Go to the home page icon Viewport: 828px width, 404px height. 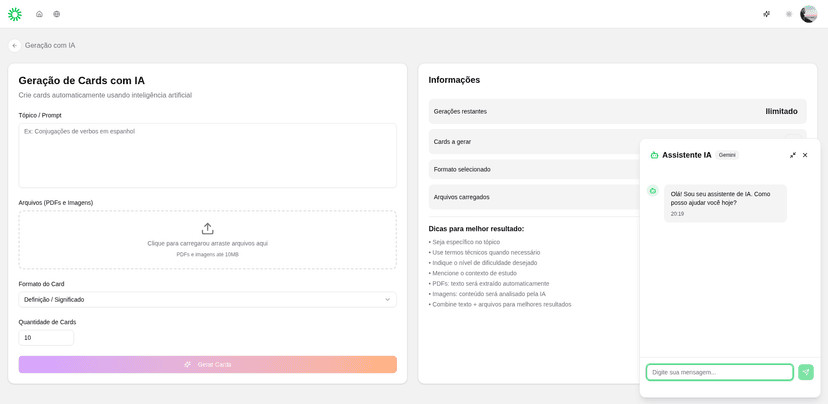40,14
